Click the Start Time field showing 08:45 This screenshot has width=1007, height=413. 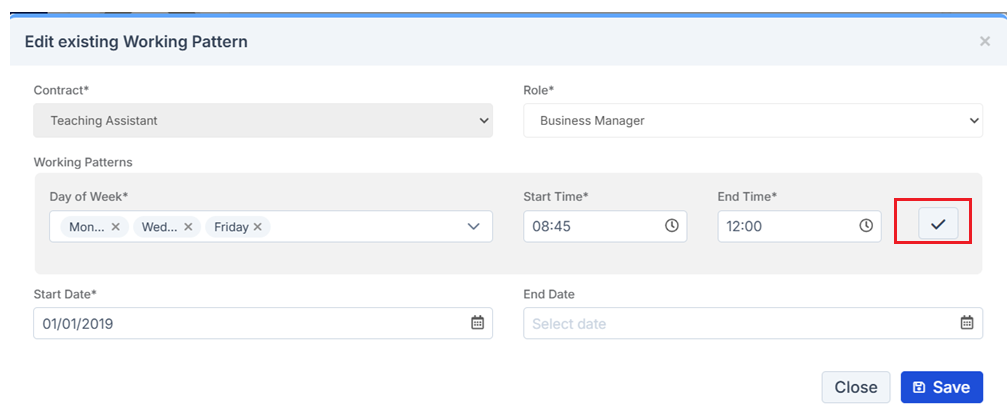590,226
